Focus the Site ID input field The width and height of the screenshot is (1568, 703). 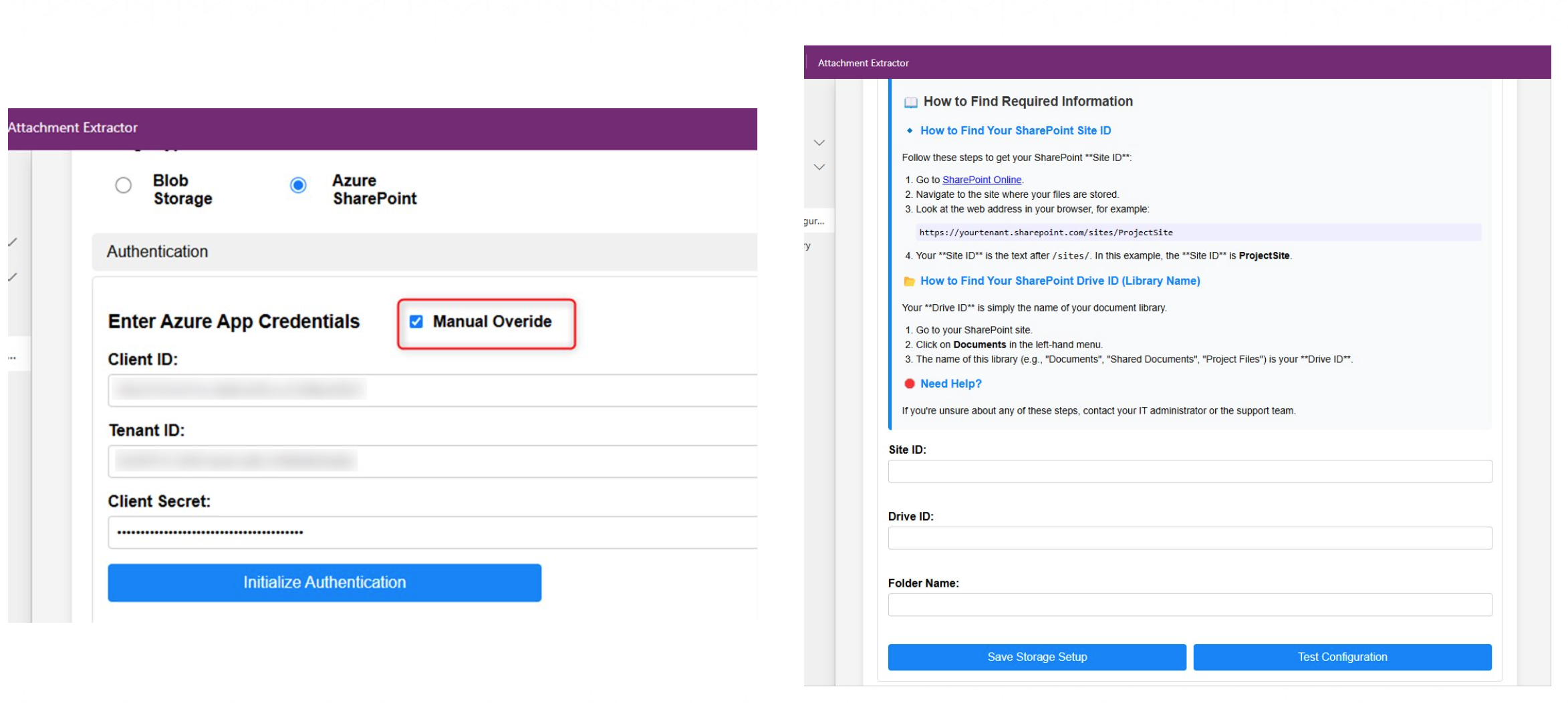[1189, 472]
